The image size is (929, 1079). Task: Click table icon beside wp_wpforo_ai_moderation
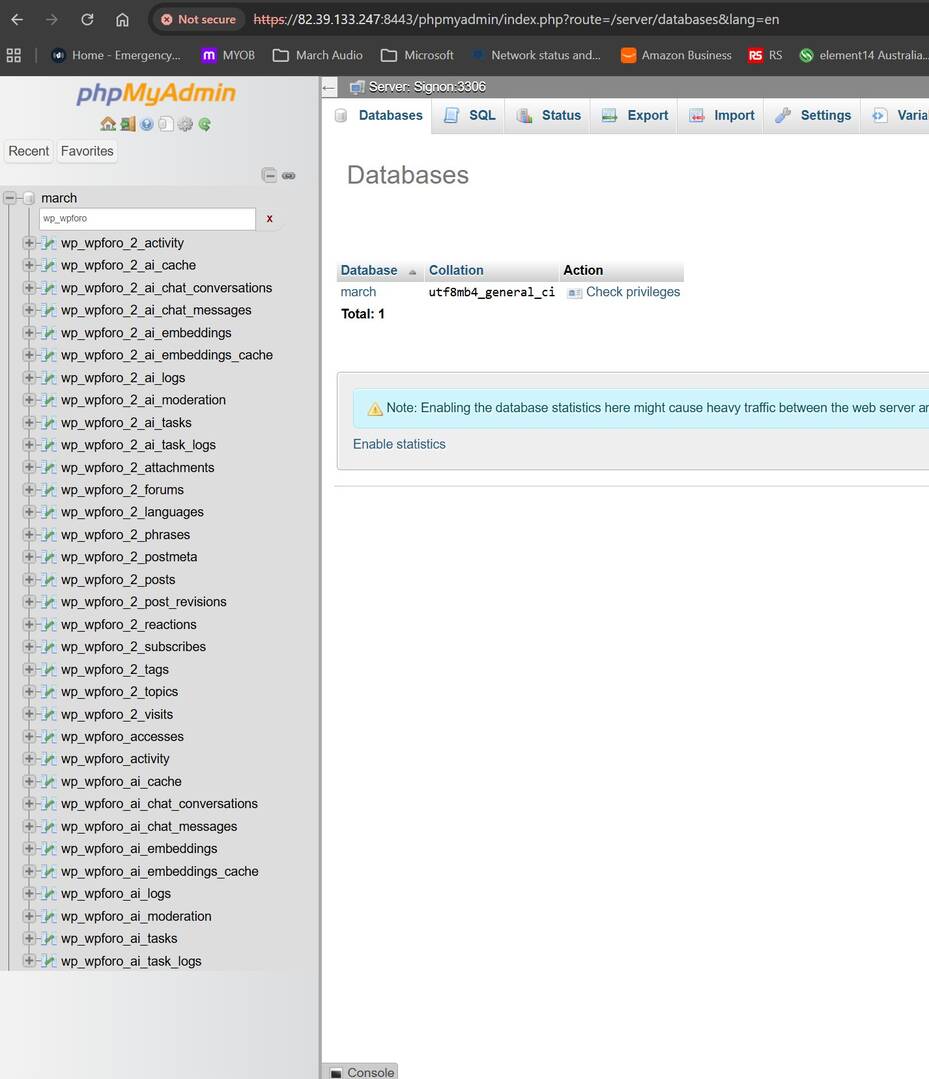tap(48, 916)
